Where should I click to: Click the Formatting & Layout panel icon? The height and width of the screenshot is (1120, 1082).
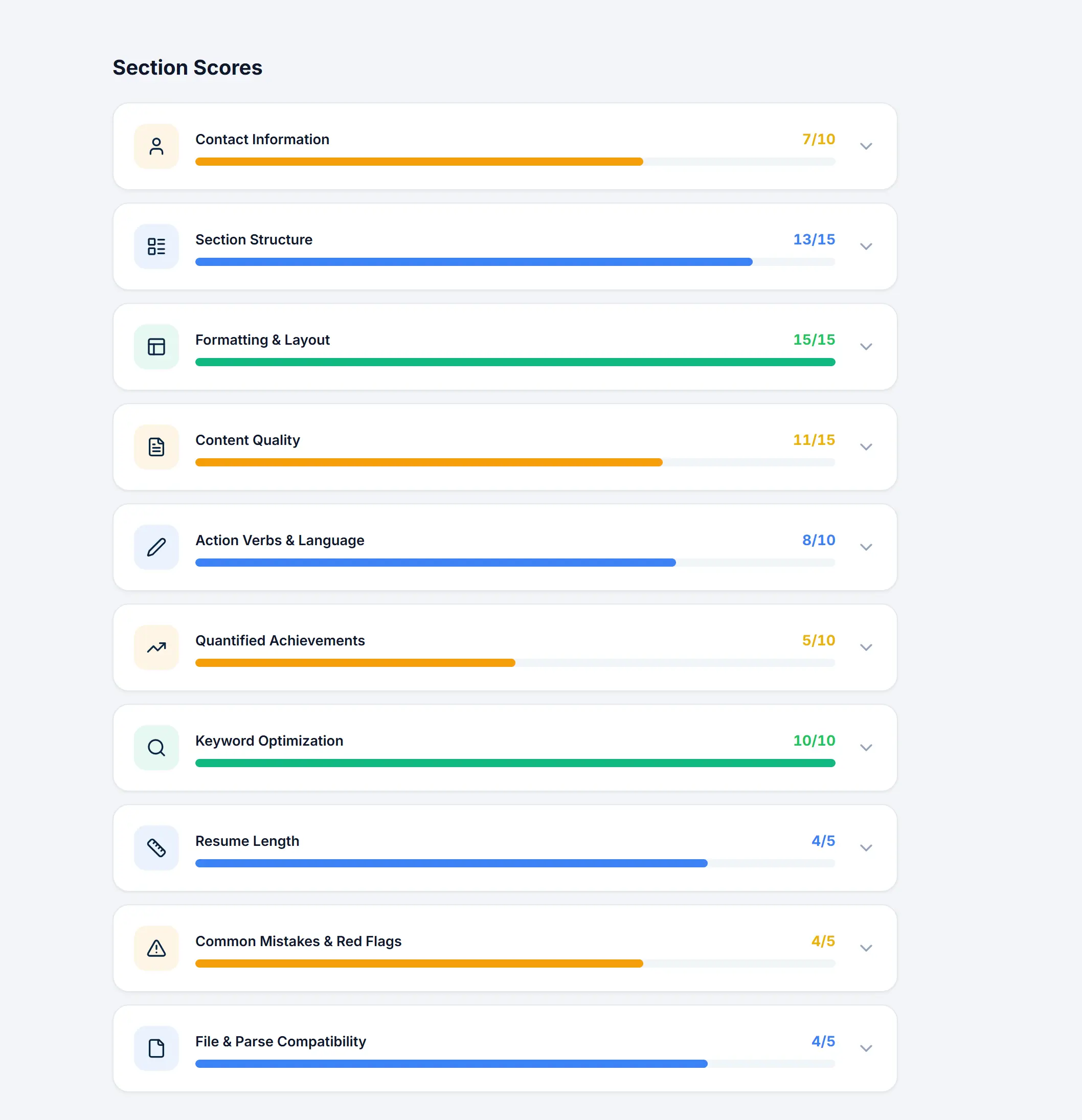coord(156,347)
